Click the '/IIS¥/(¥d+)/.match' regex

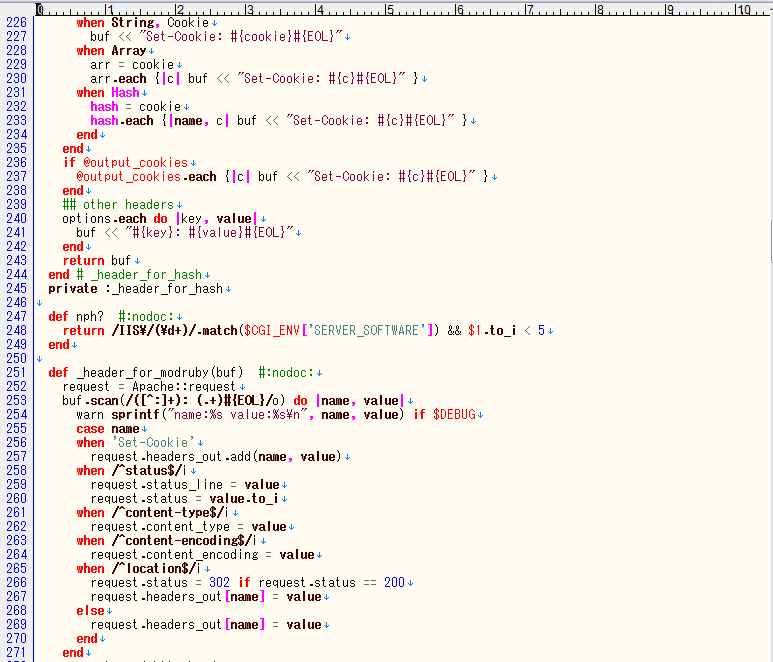(x=175, y=330)
